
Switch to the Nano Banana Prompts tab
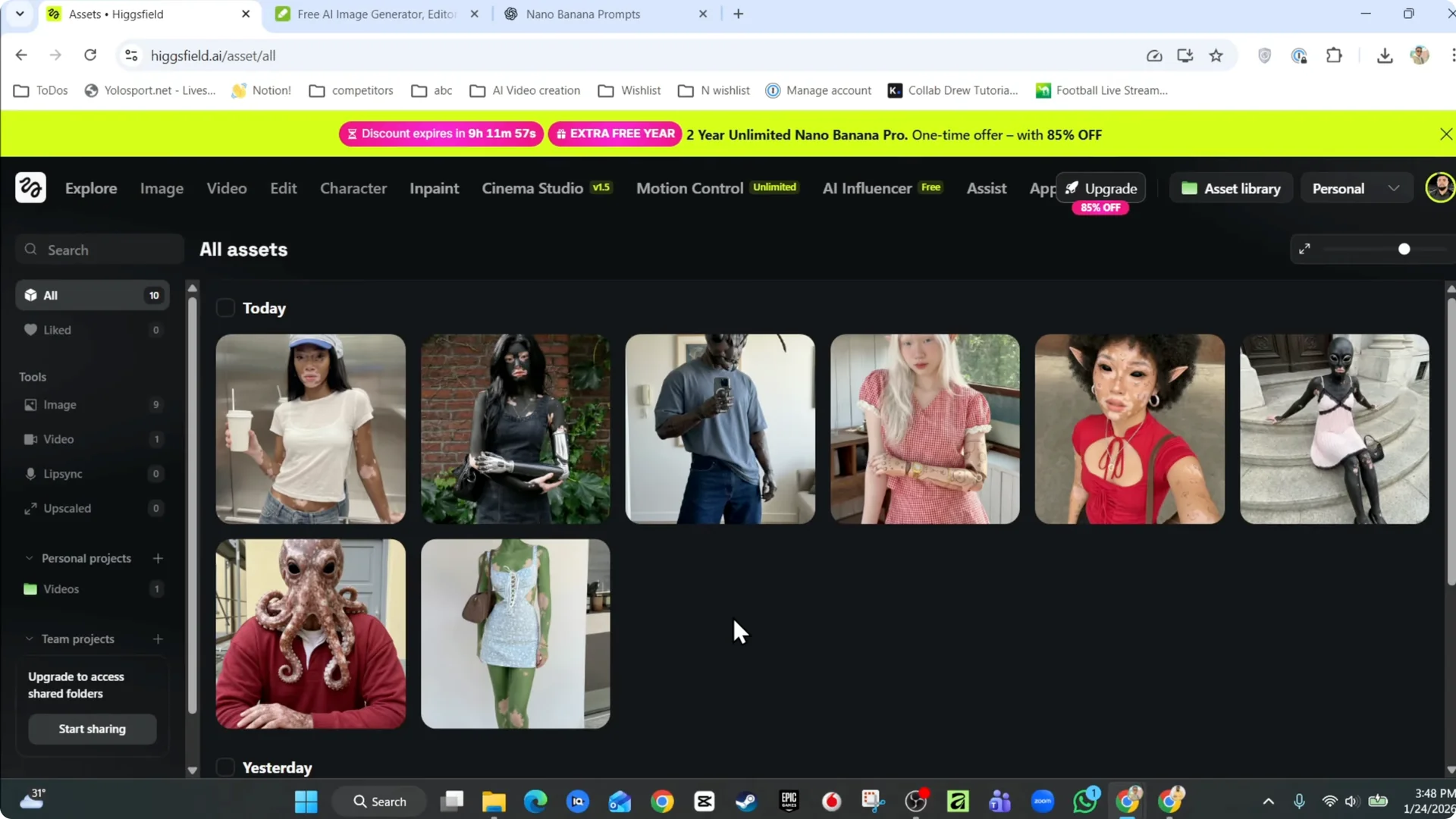584,14
